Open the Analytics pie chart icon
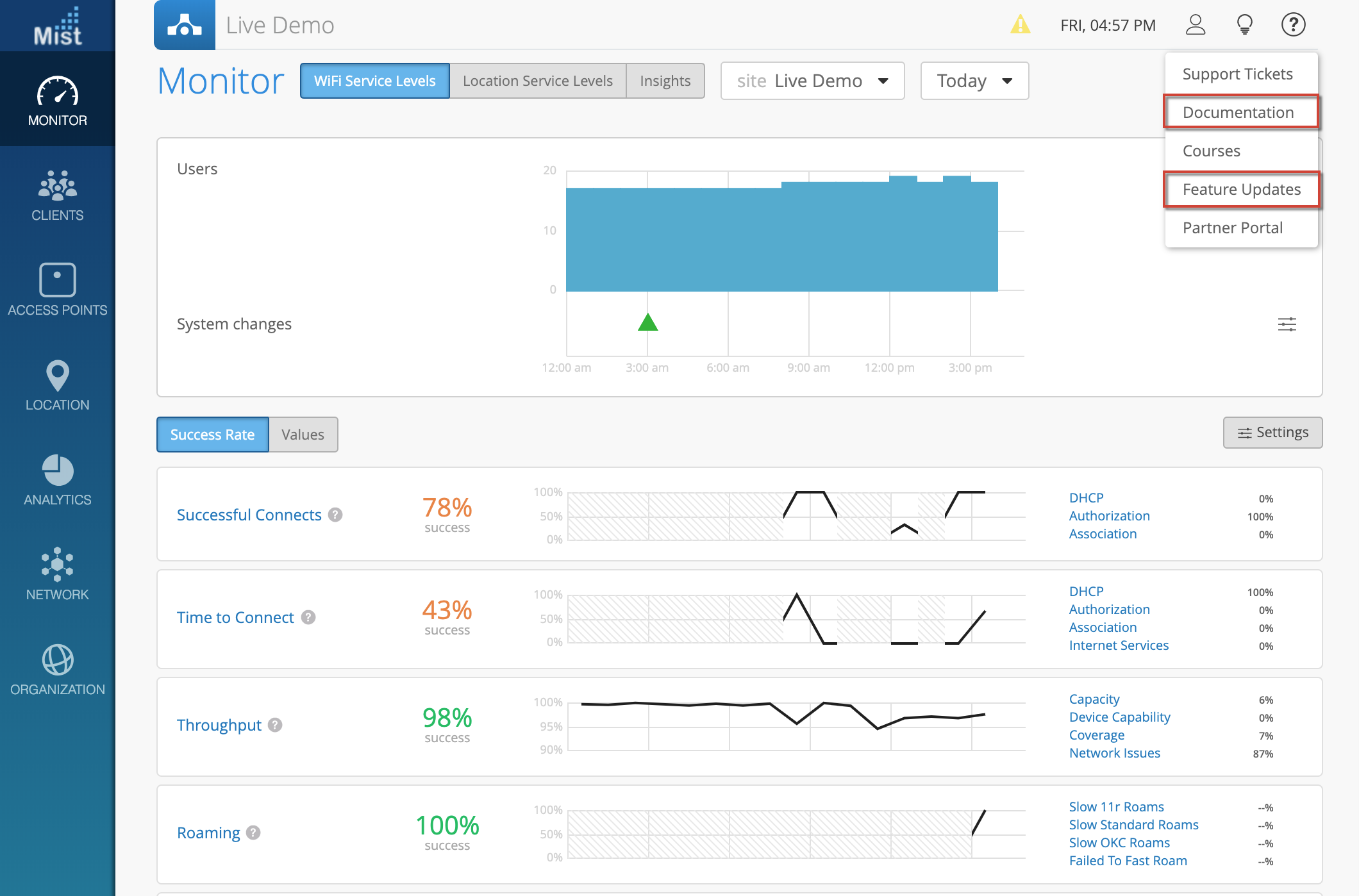Viewport: 1359px width, 896px height. (57, 471)
